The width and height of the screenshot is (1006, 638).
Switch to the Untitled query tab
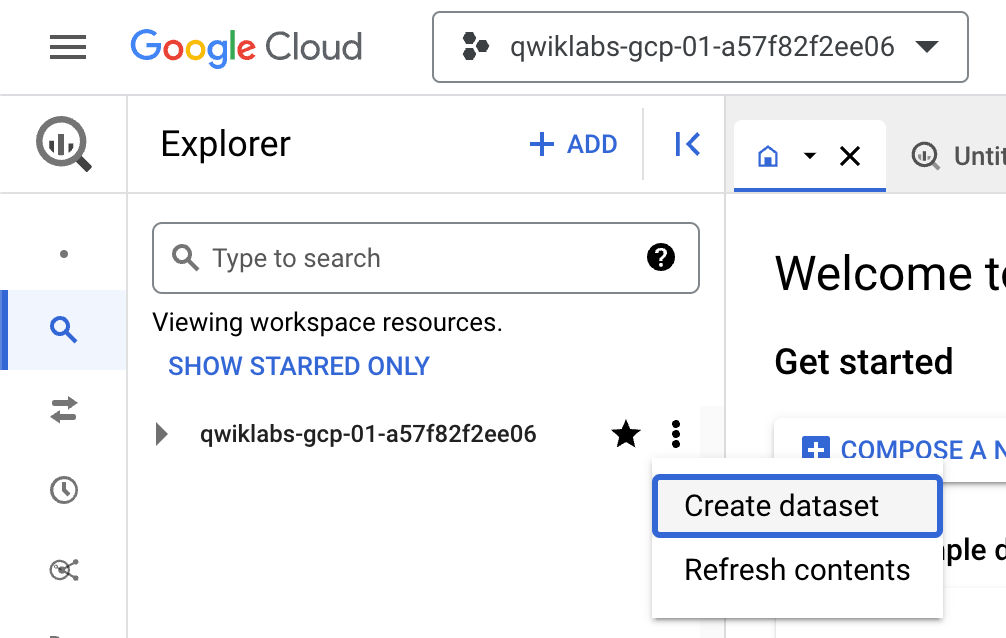(957, 155)
